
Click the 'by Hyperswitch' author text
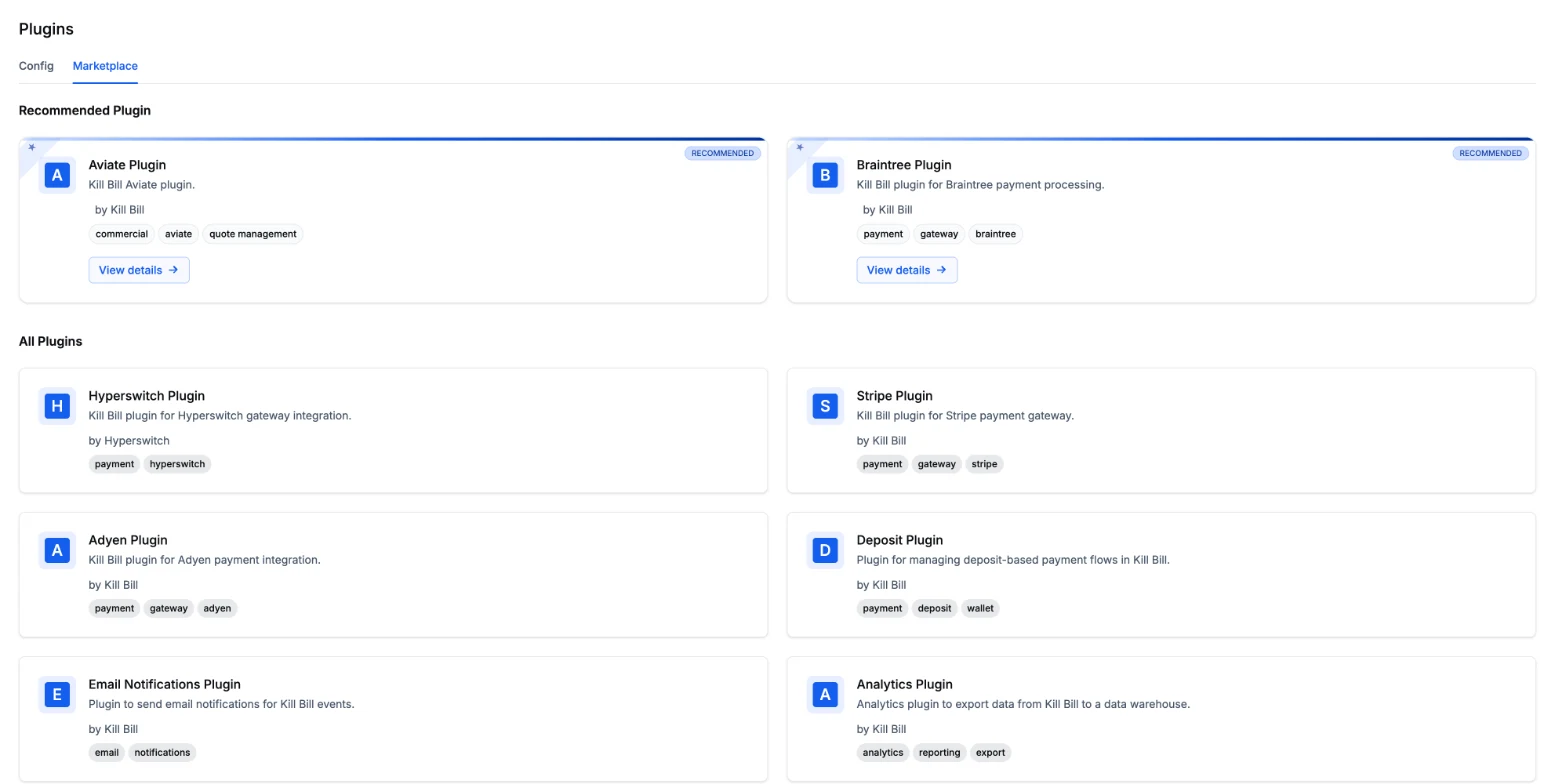click(129, 440)
